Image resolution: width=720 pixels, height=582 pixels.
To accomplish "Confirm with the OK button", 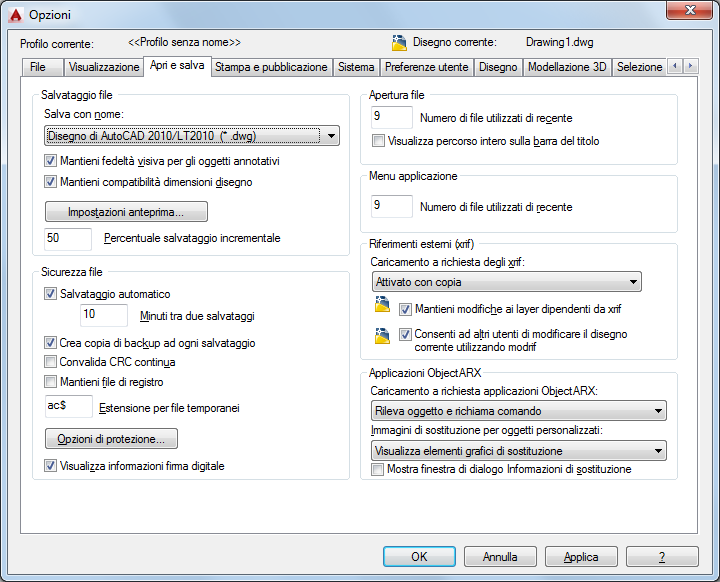I will (419, 557).
